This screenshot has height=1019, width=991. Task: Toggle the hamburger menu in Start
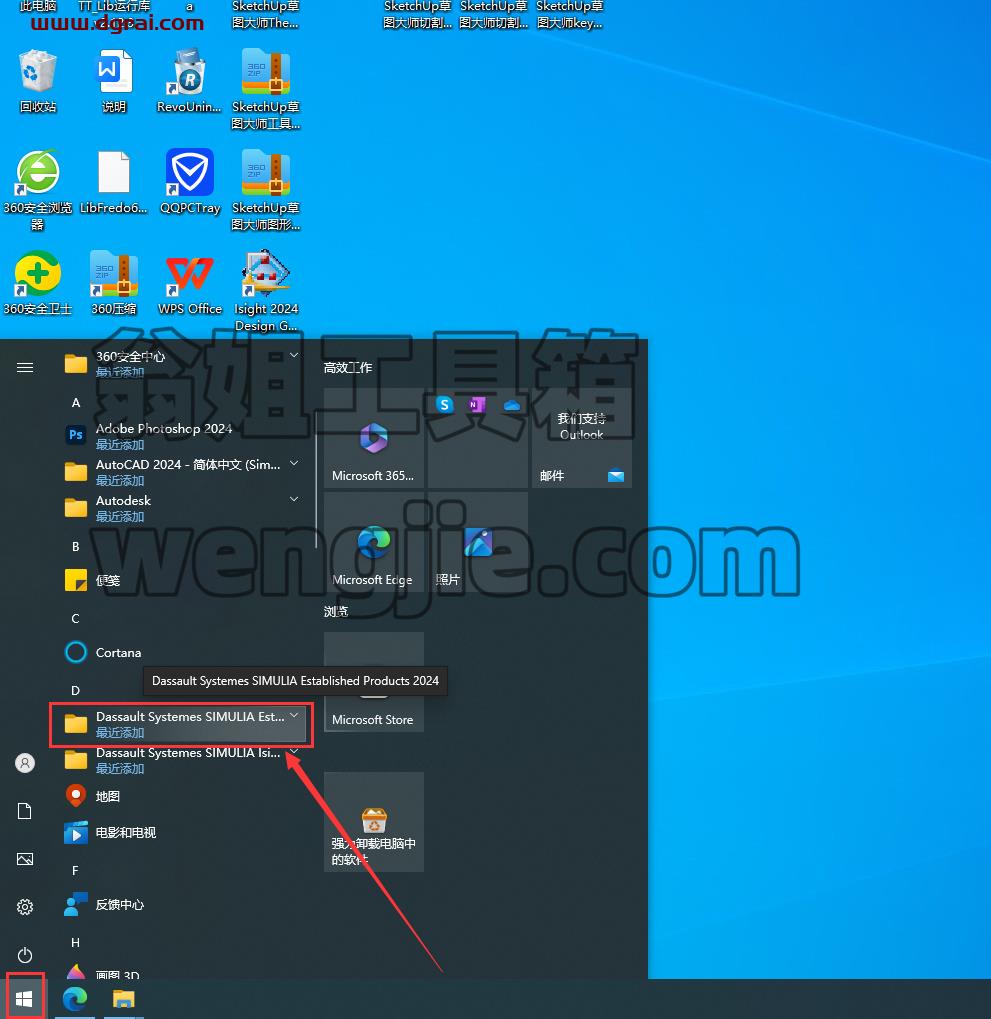pos(25,368)
